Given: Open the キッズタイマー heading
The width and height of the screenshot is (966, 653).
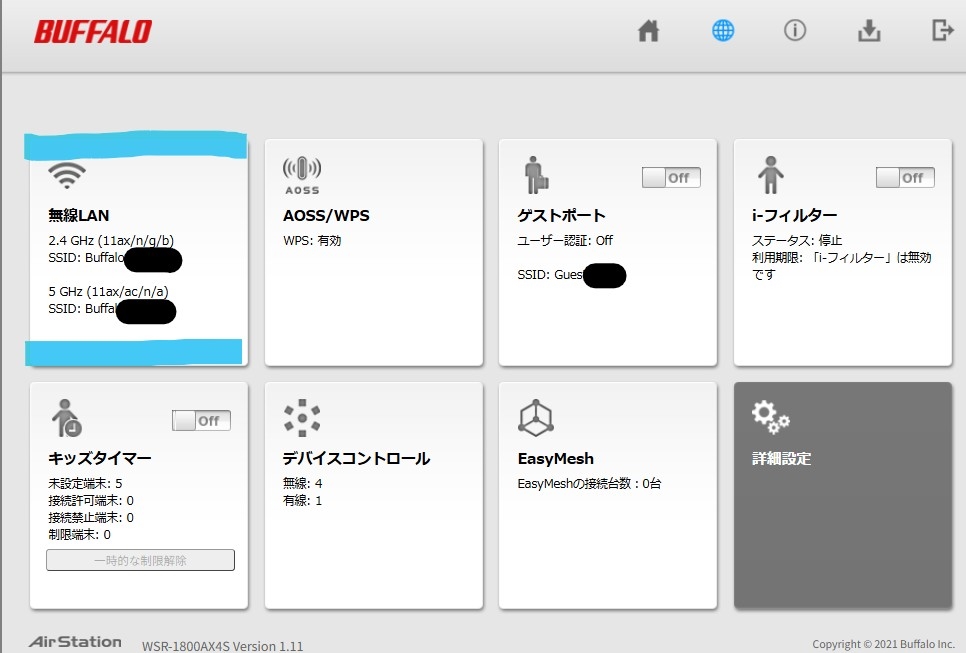Looking at the screenshot, I should (100, 458).
